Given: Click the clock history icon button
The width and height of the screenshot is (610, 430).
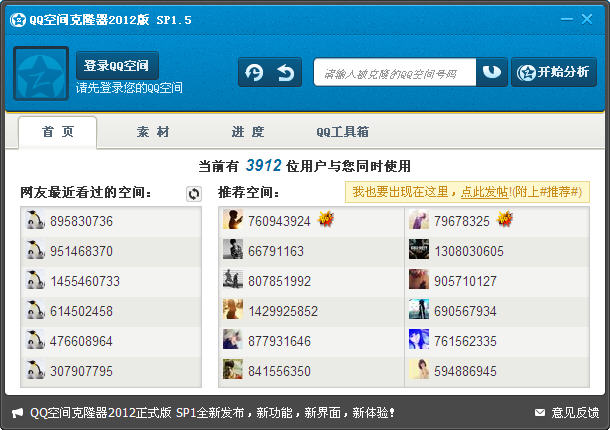Looking at the screenshot, I should (x=254, y=72).
